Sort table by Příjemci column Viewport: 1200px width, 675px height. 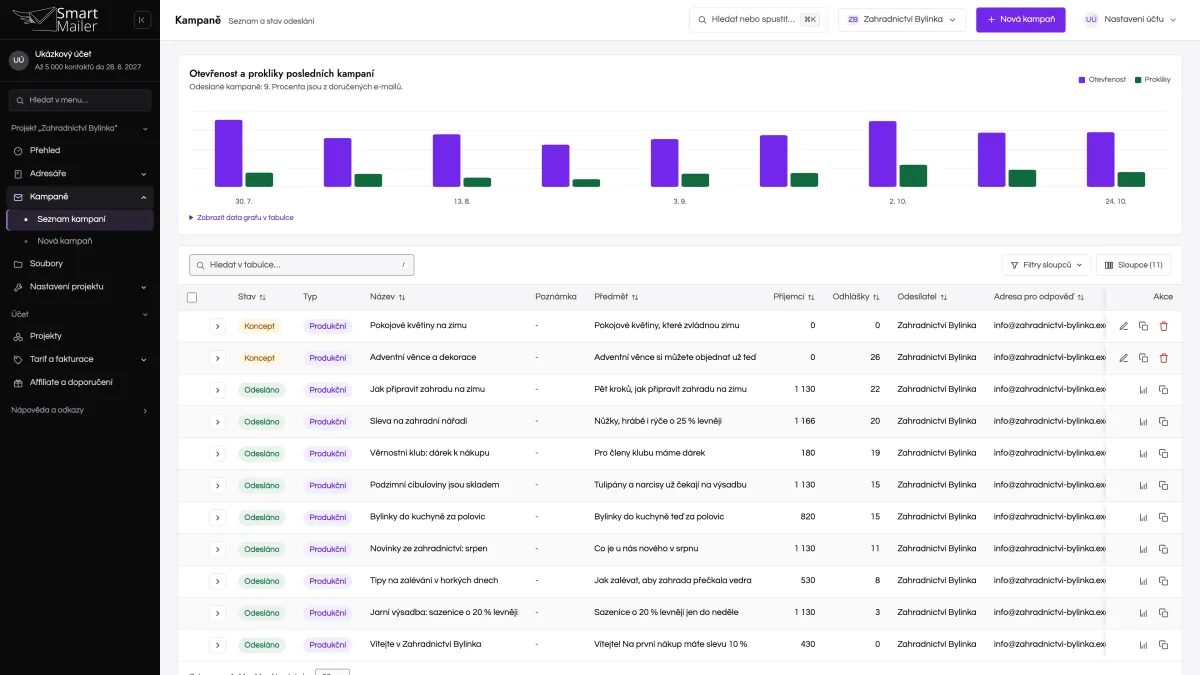point(794,297)
